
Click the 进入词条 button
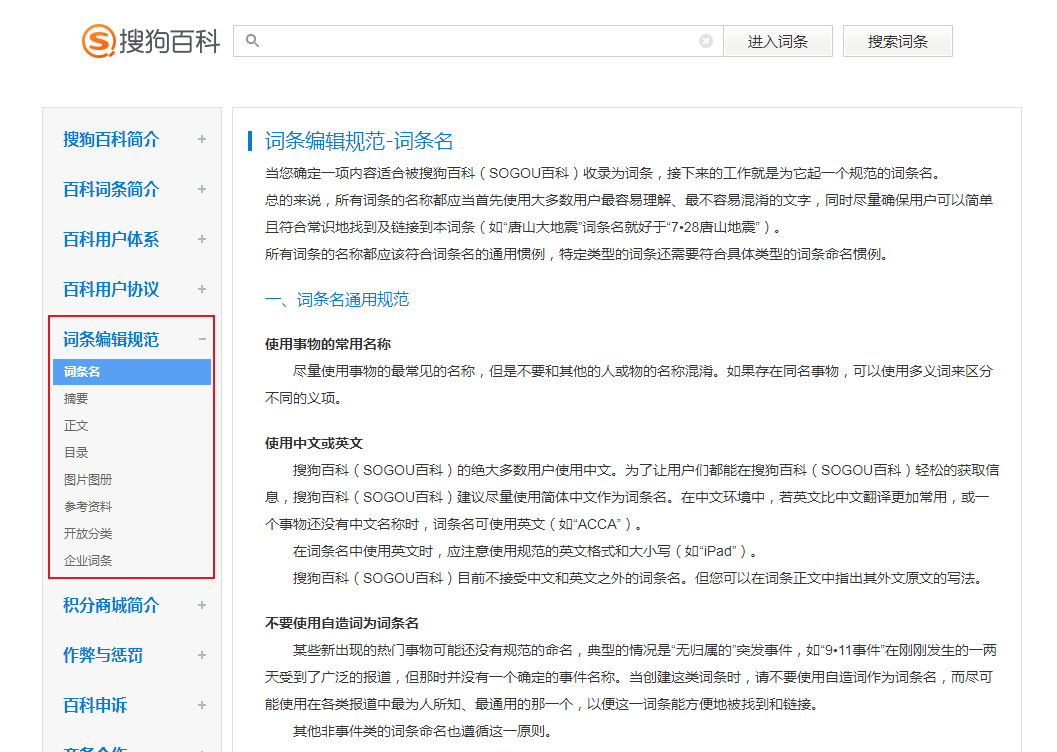click(778, 41)
